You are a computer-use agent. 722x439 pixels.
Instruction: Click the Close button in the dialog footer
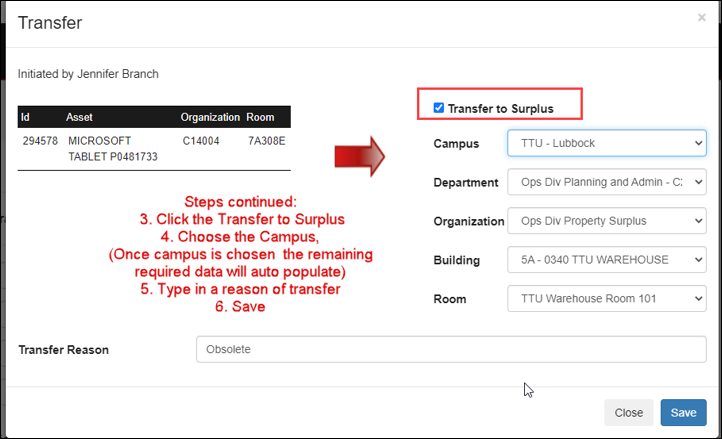point(629,412)
